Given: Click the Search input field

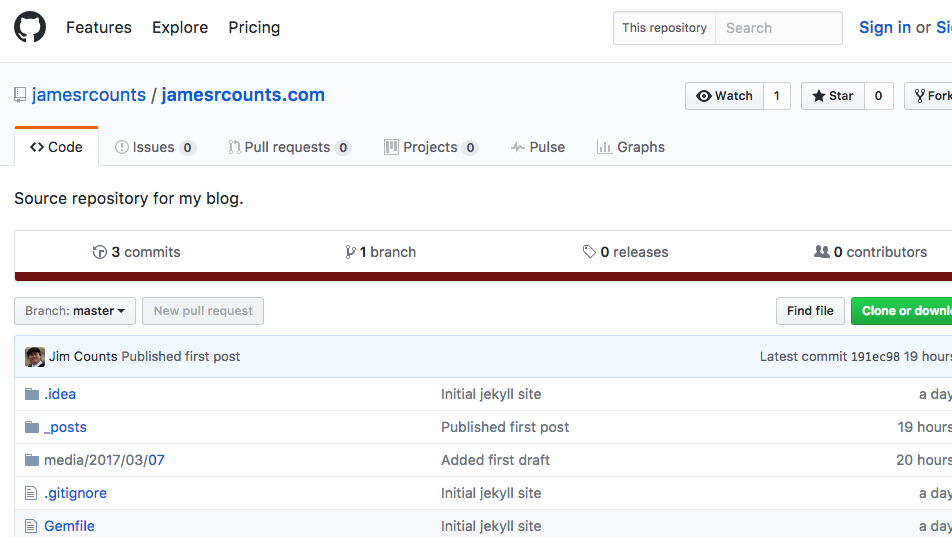Looking at the screenshot, I should pyautogui.click(x=779, y=28).
